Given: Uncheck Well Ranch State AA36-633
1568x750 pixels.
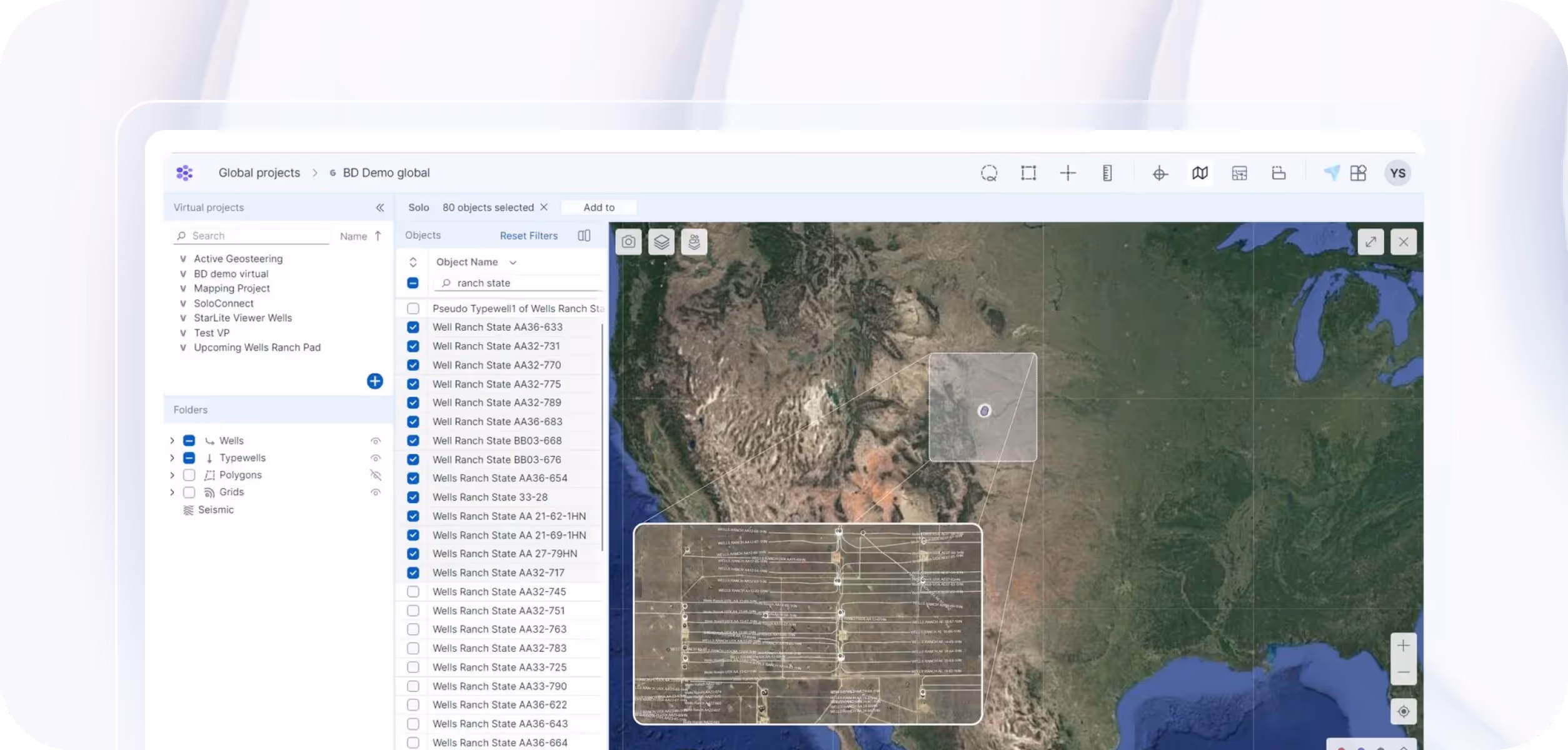Looking at the screenshot, I should click(413, 327).
